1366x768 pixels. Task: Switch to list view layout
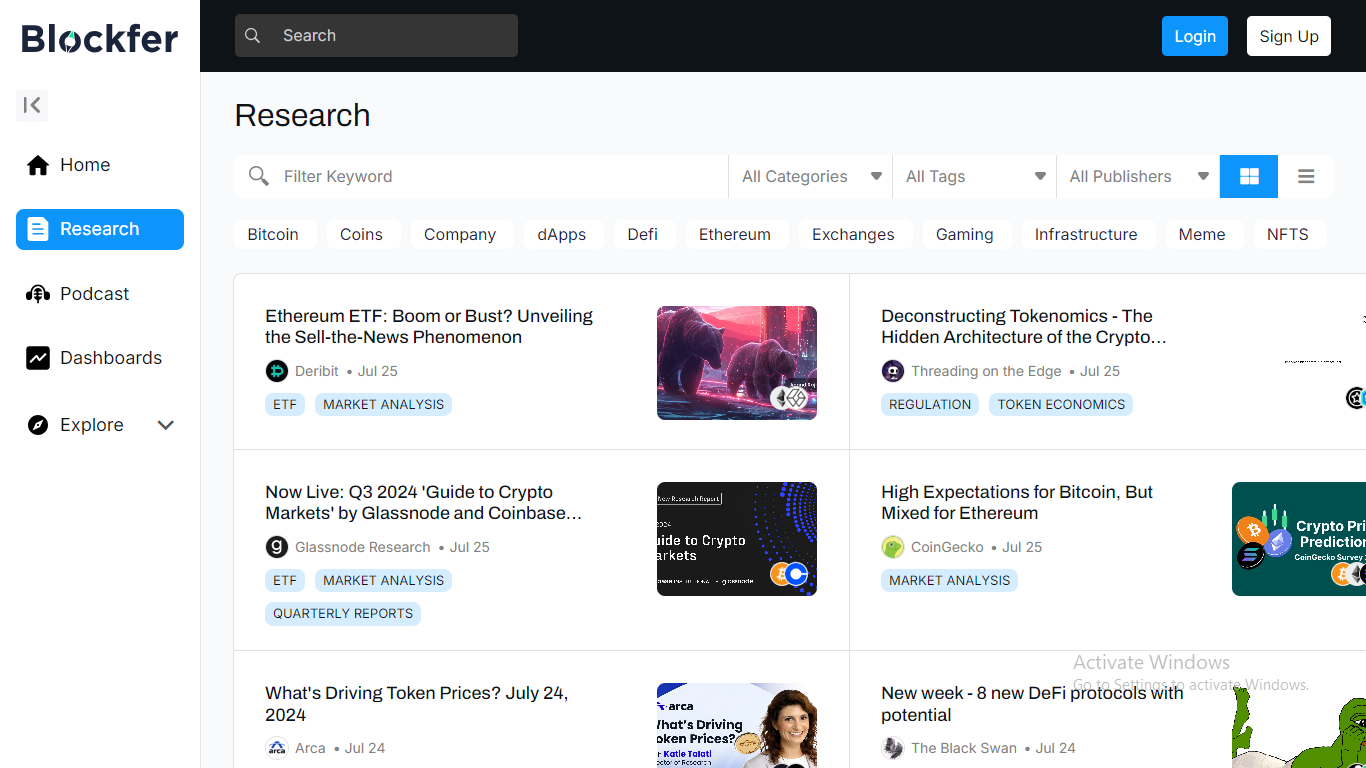point(1306,176)
